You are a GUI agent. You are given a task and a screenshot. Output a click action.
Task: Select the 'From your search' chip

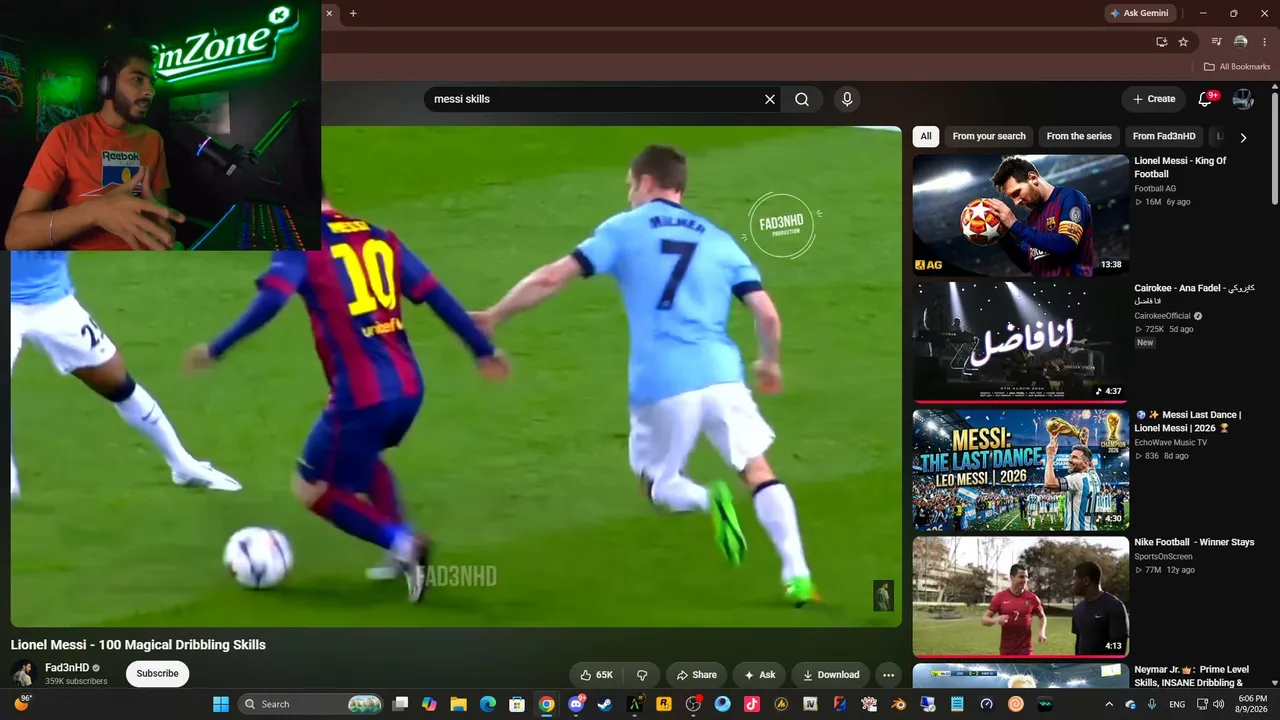coord(989,136)
